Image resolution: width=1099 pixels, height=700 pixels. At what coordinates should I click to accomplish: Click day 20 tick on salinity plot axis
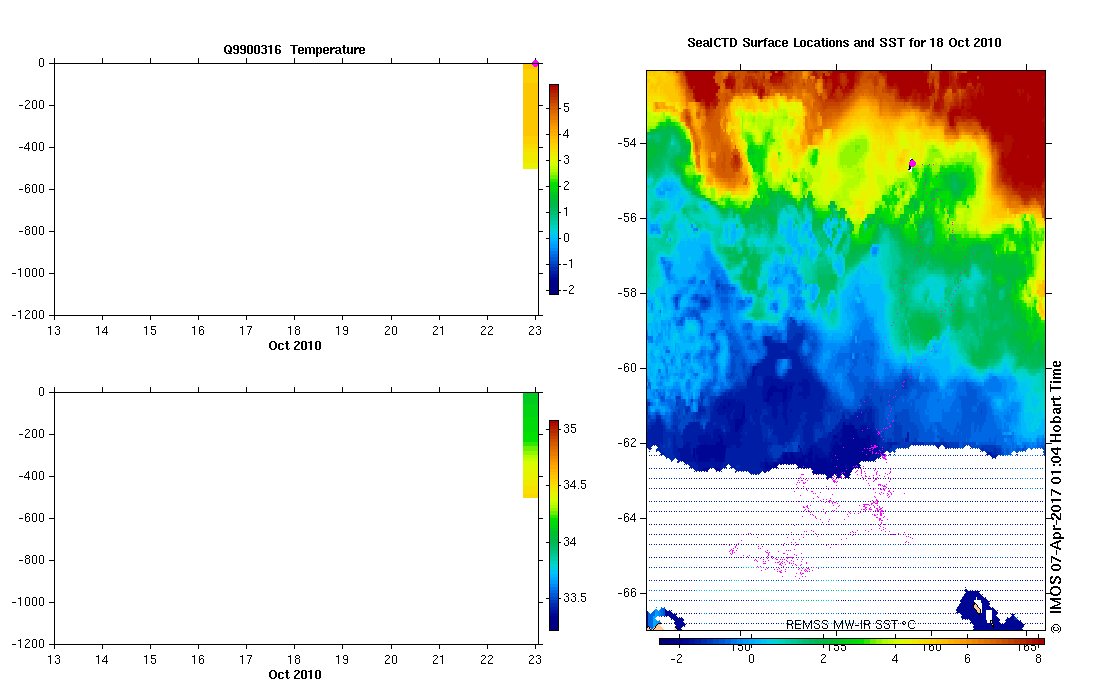[x=391, y=660]
